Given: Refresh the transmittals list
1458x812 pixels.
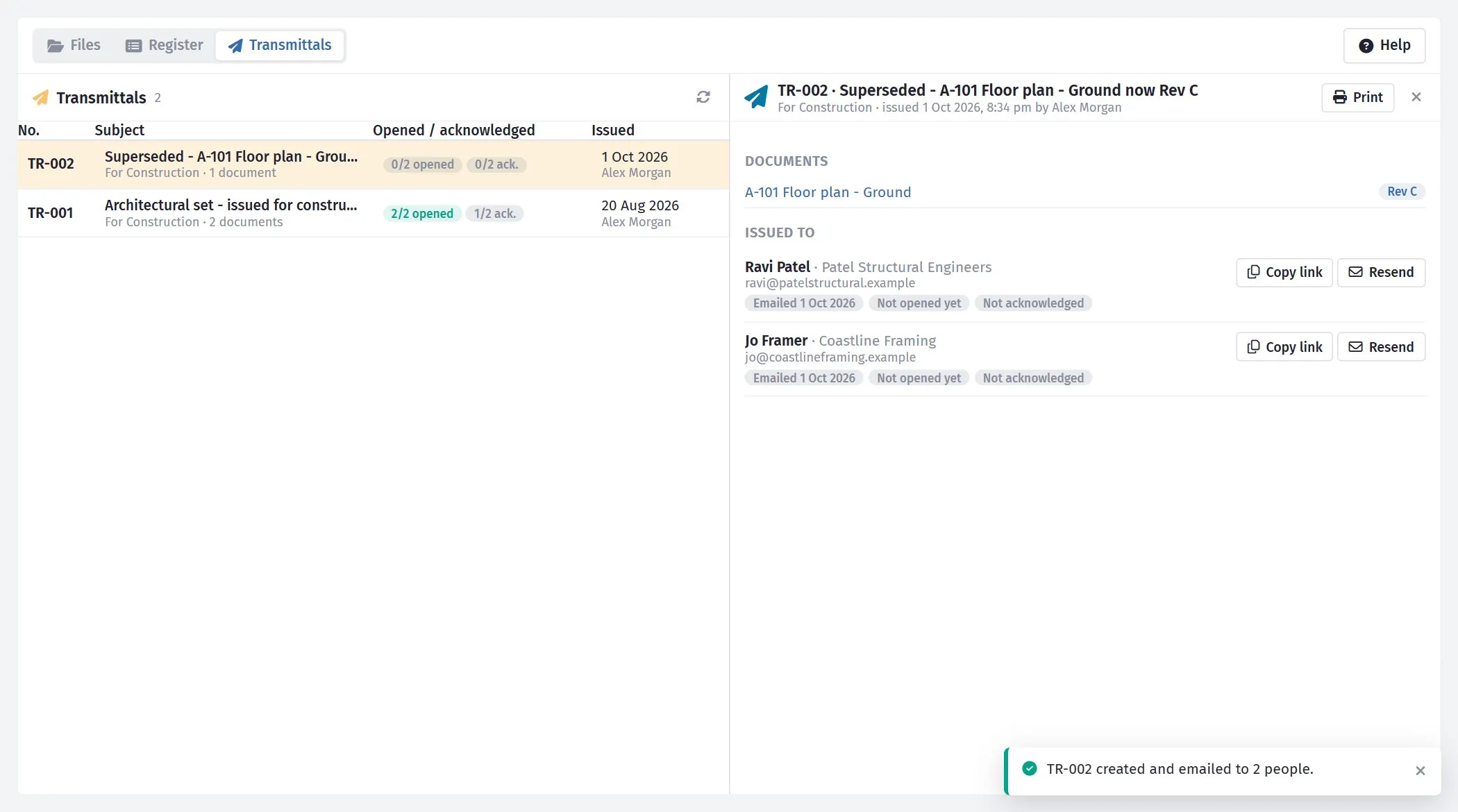Looking at the screenshot, I should [x=703, y=97].
